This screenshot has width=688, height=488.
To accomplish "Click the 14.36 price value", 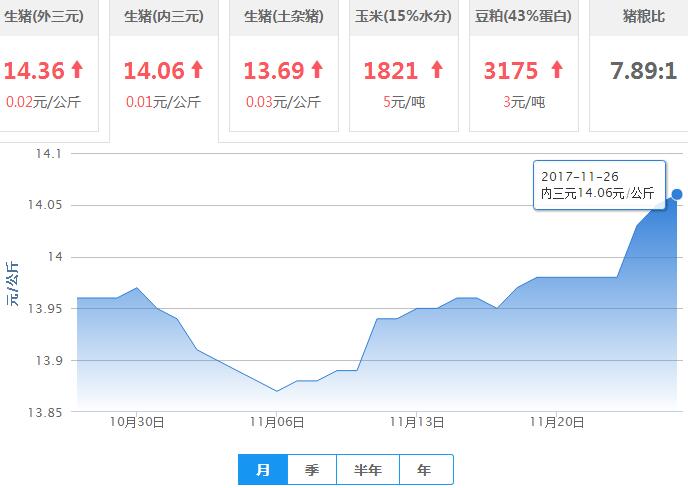I will 34,71.
